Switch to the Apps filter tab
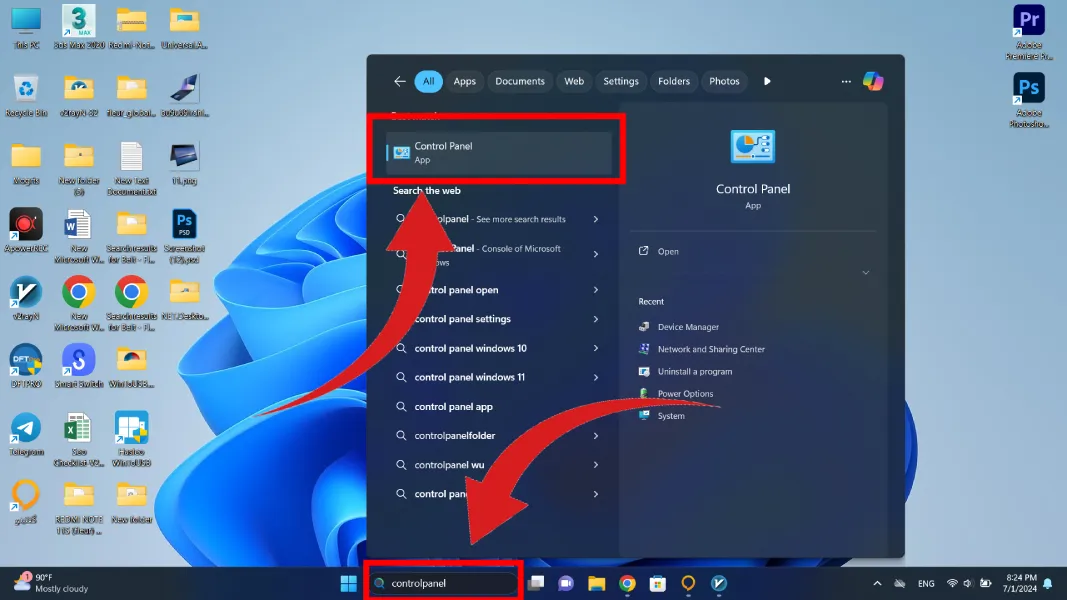 (464, 81)
